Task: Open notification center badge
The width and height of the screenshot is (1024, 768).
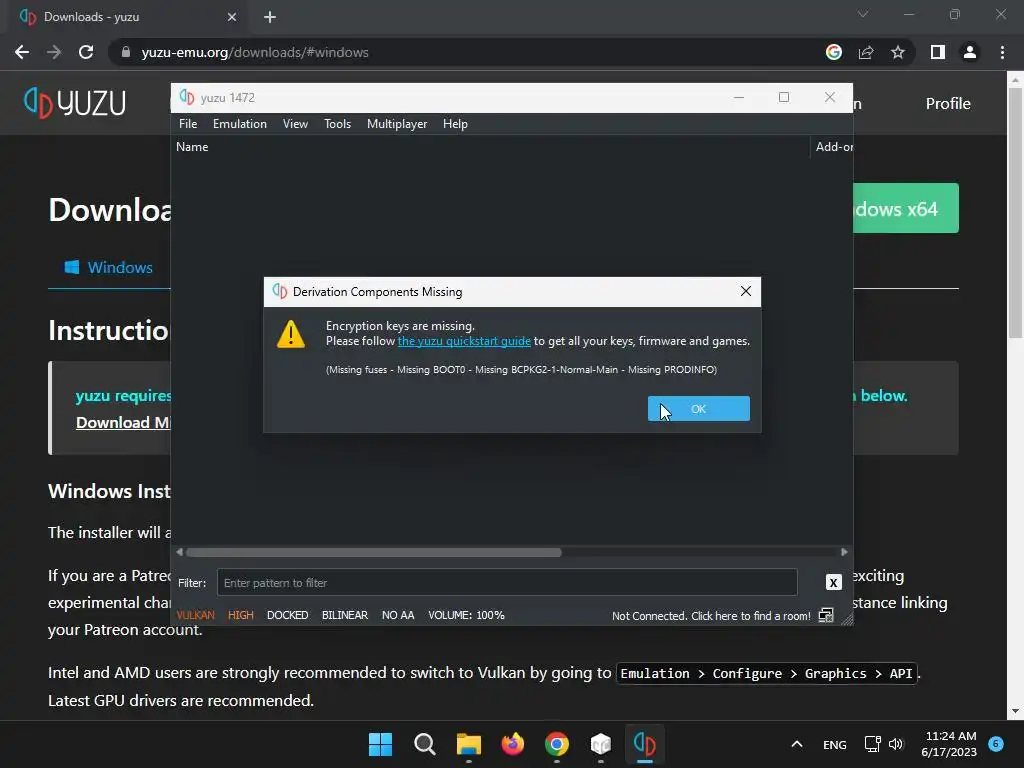Action: pyautogui.click(x=996, y=743)
